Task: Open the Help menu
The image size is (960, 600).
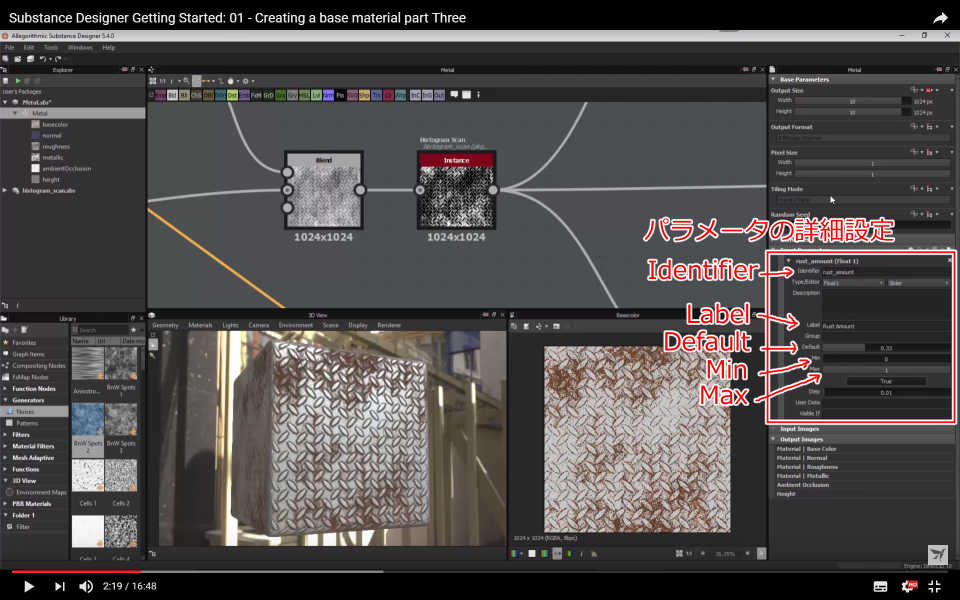Action: coord(108,48)
